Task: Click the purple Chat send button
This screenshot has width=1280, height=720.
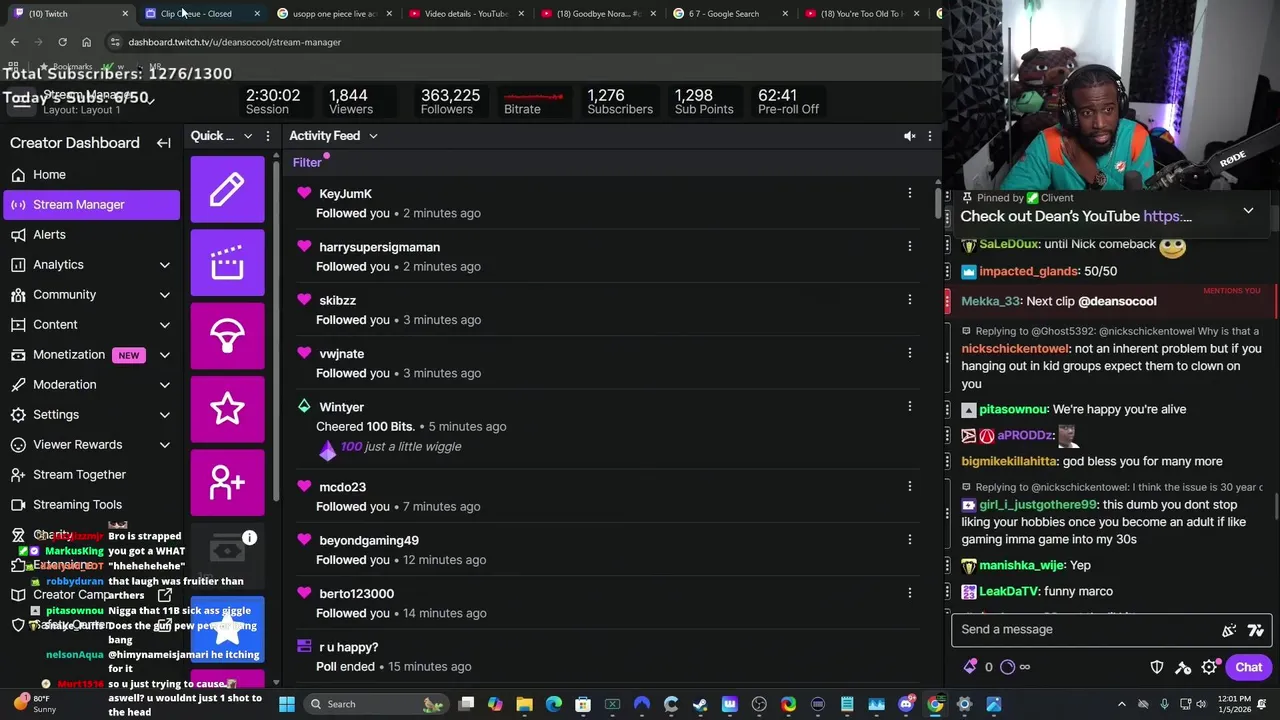Action: pyautogui.click(x=1248, y=667)
